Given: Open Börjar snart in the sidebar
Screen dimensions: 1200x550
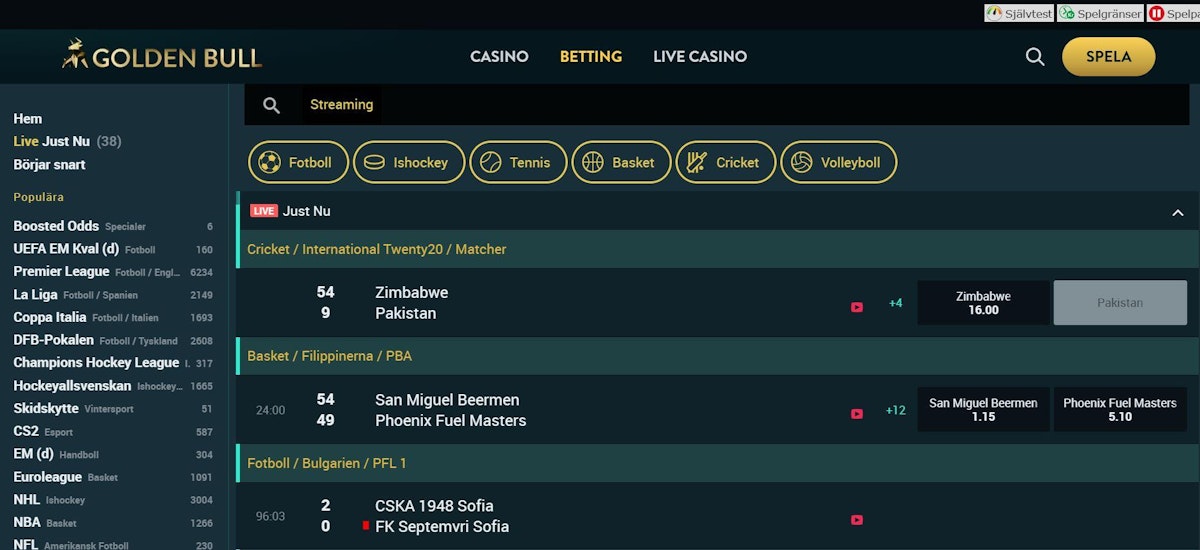Looking at the screenshot, I should click(49, 165).
